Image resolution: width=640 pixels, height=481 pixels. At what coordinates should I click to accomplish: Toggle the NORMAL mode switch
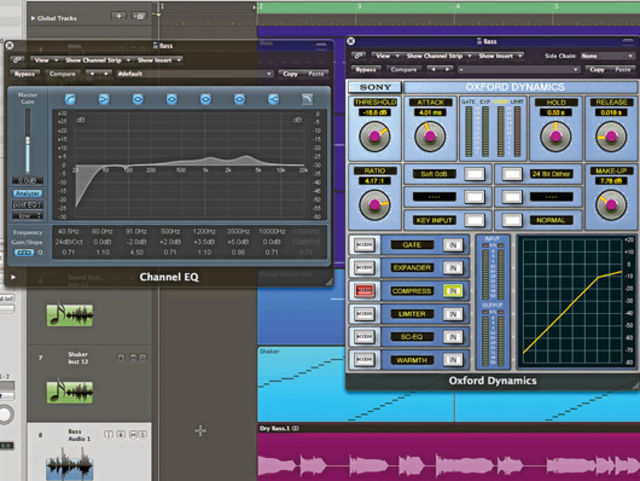(511, 220)
